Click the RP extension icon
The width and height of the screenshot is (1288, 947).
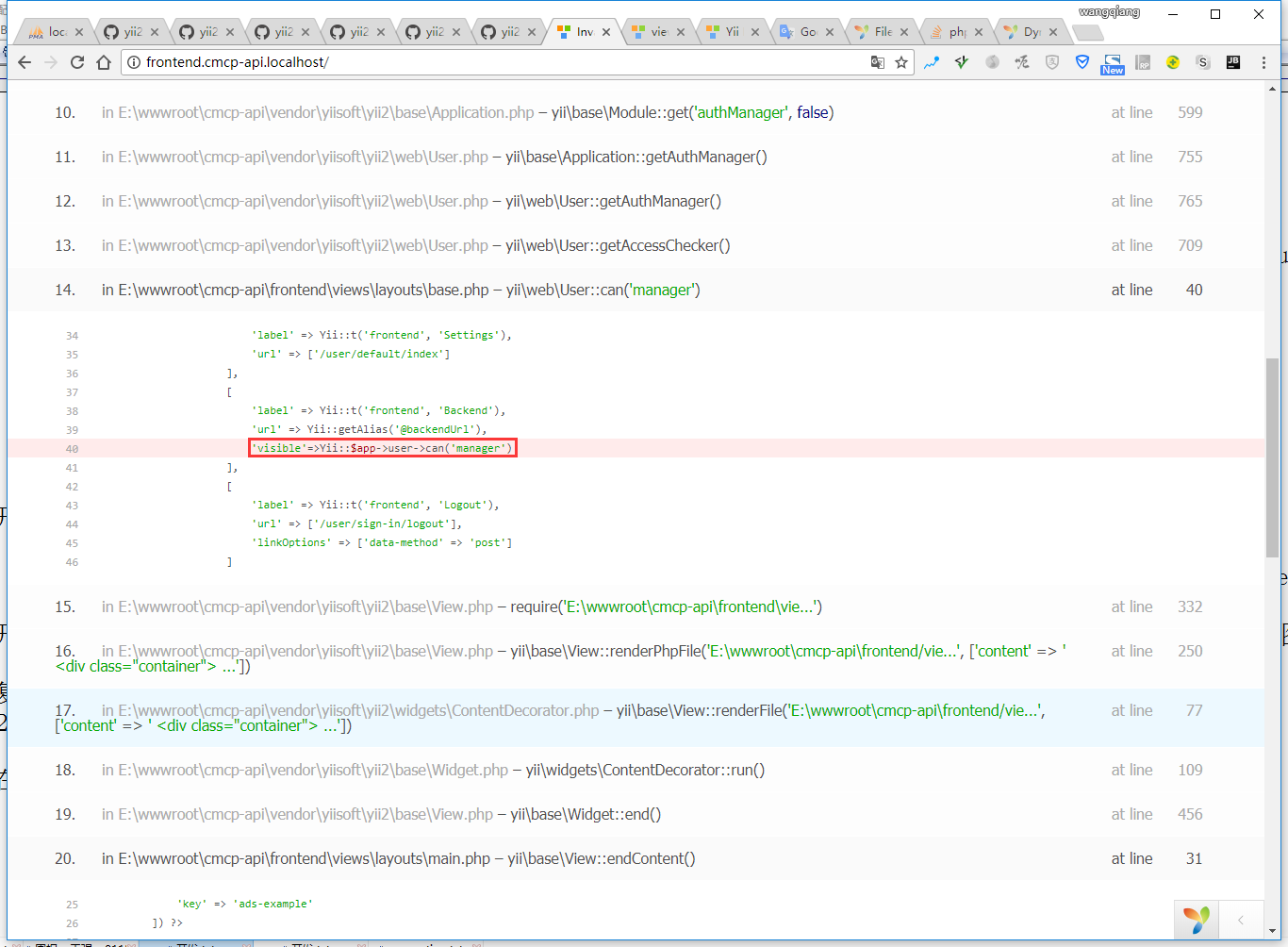1143,62
